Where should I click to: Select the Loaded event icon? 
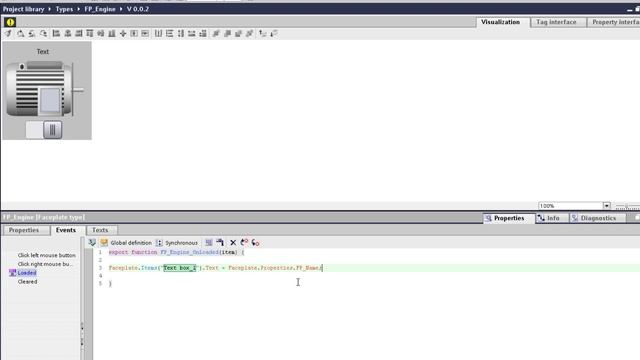[12, 273]
